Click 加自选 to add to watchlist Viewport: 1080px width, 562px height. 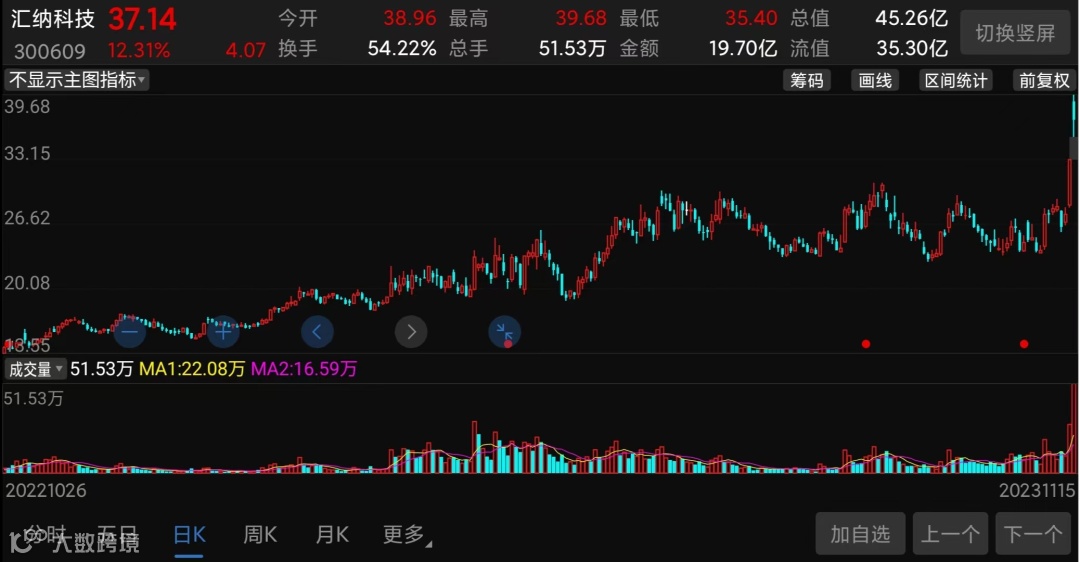[860, 534]
